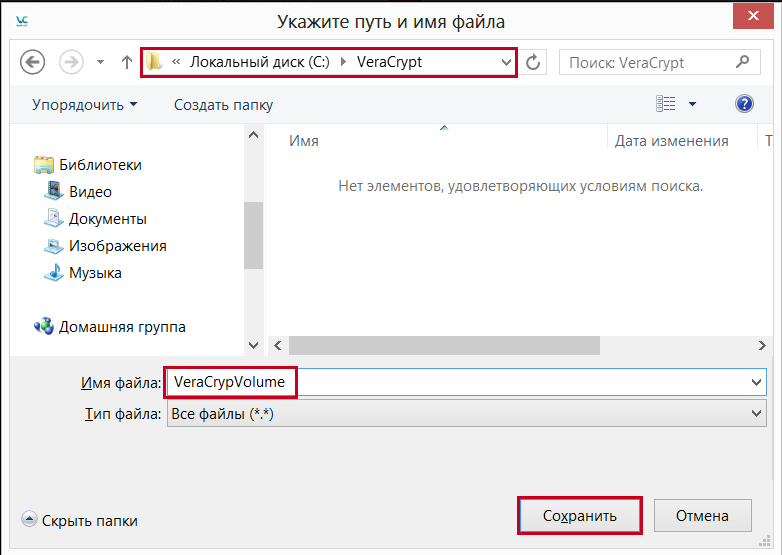
Task: Refresh the VeraCrypt folder view
Action: click(533, 62)
